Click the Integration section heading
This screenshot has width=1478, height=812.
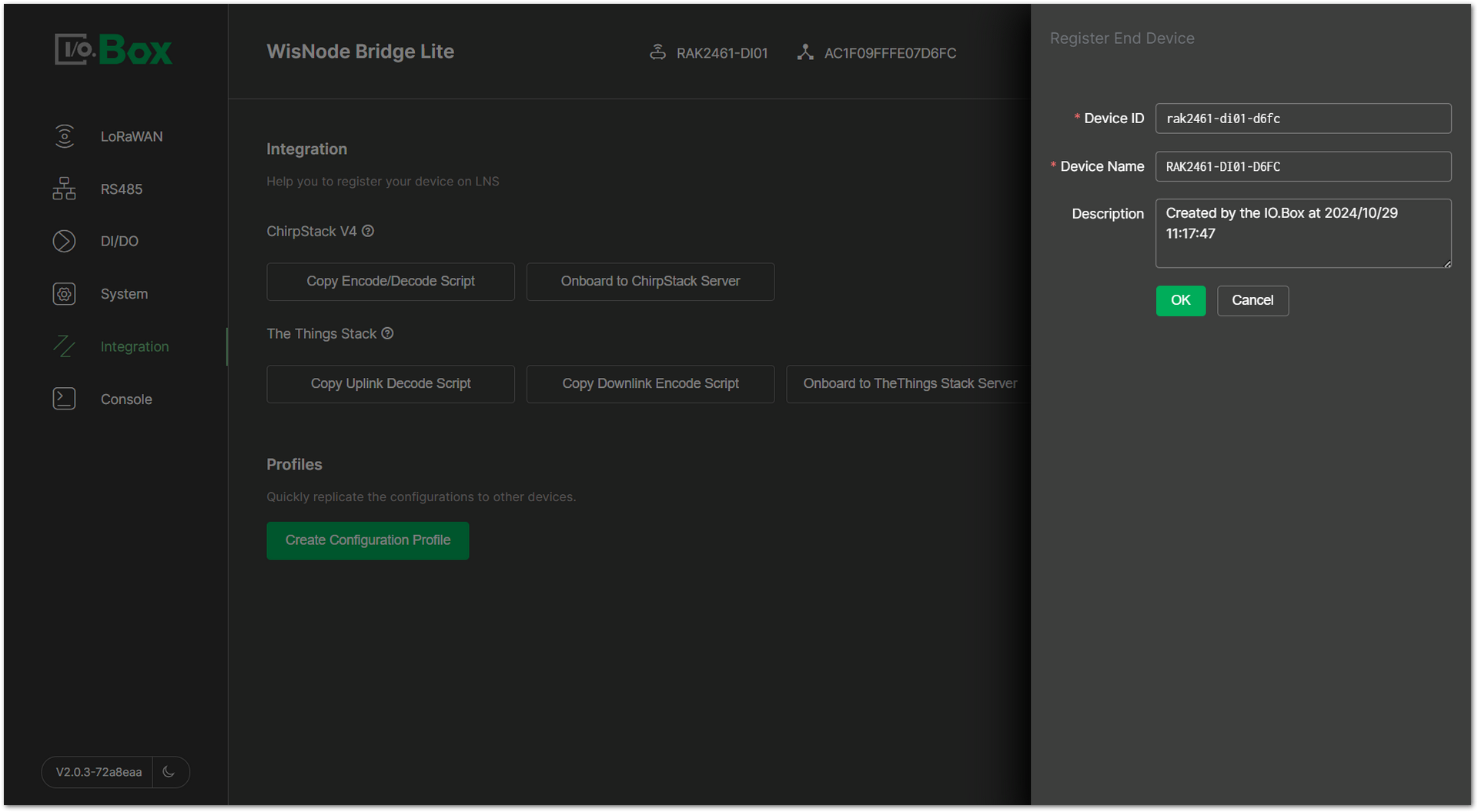point(306,149)
